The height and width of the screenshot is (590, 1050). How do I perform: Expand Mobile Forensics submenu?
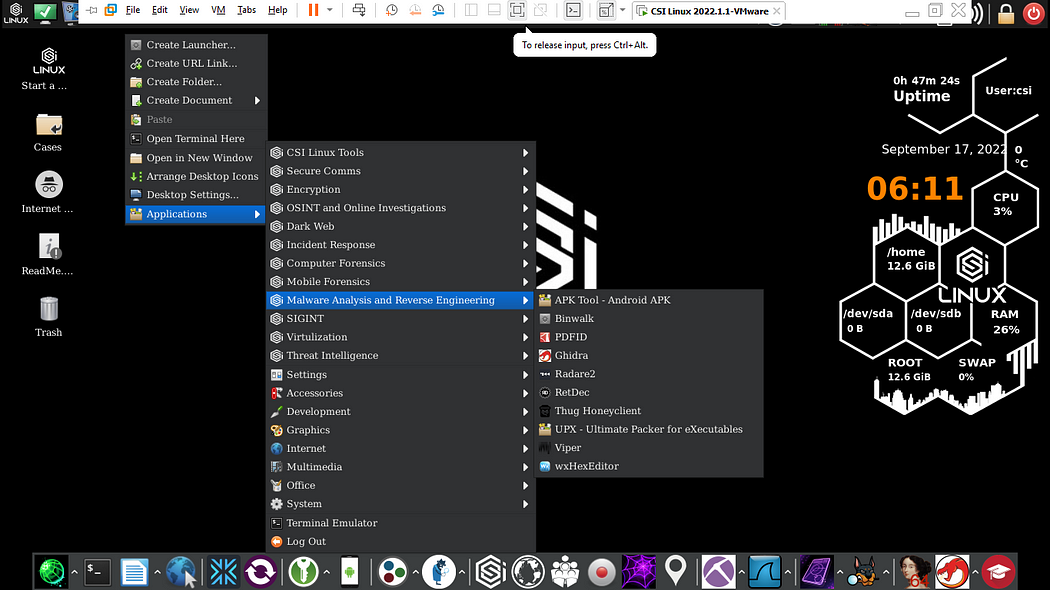coord(400,281)
